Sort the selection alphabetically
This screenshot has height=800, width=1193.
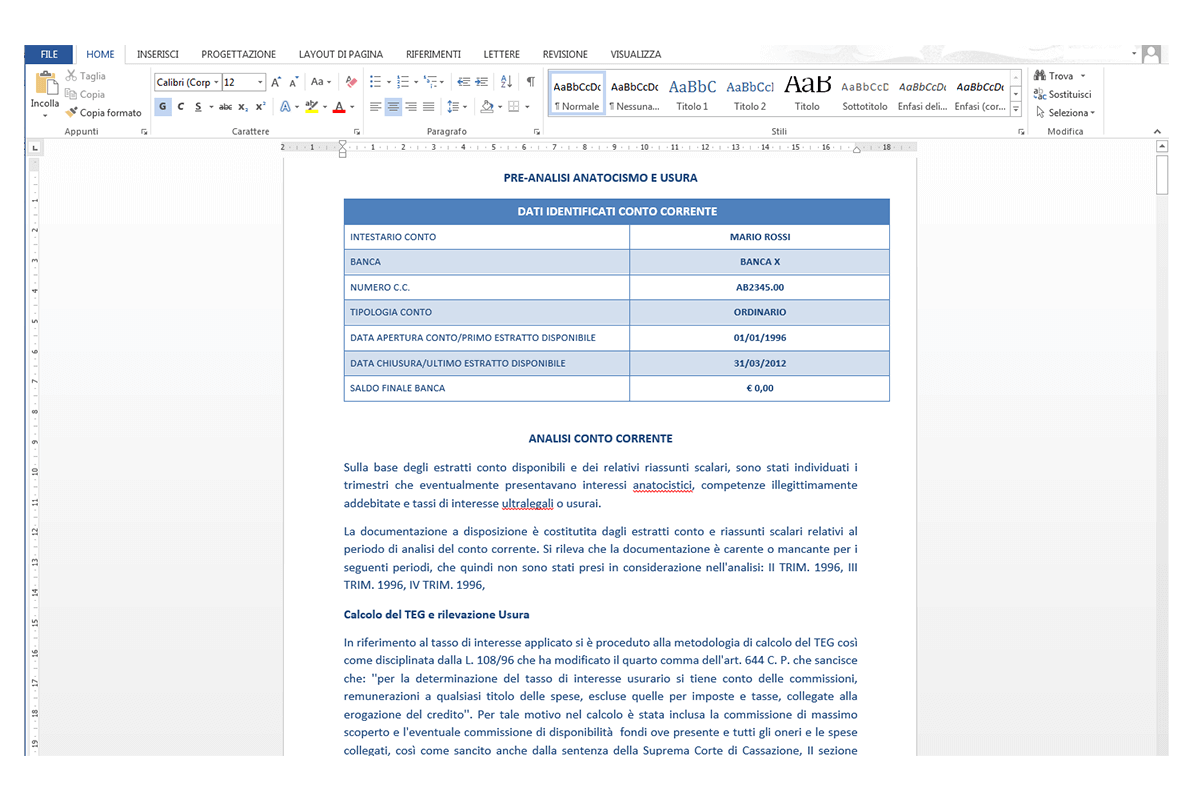[x=507, y=81]
